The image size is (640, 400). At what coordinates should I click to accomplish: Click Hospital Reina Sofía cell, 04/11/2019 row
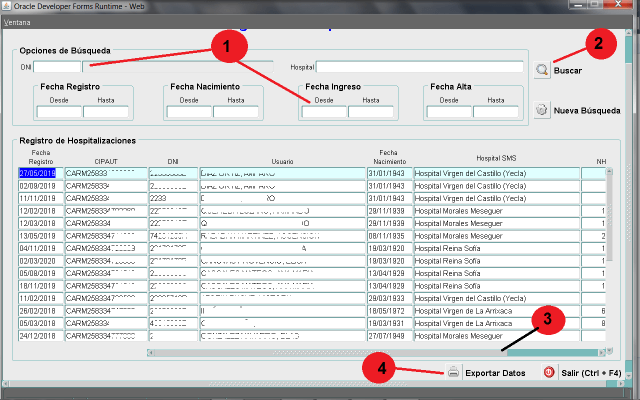click(x=497, y=249)
